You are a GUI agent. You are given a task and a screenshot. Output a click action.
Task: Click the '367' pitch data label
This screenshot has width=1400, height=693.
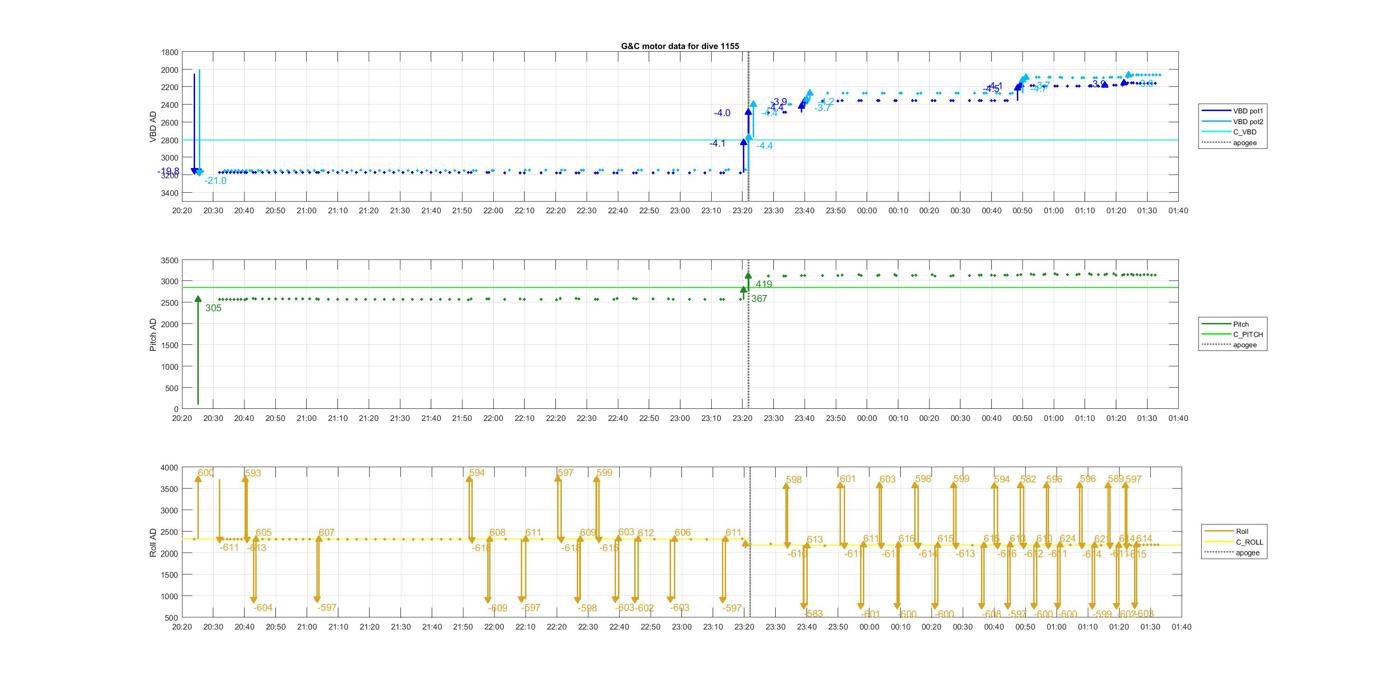click(759, 298)
